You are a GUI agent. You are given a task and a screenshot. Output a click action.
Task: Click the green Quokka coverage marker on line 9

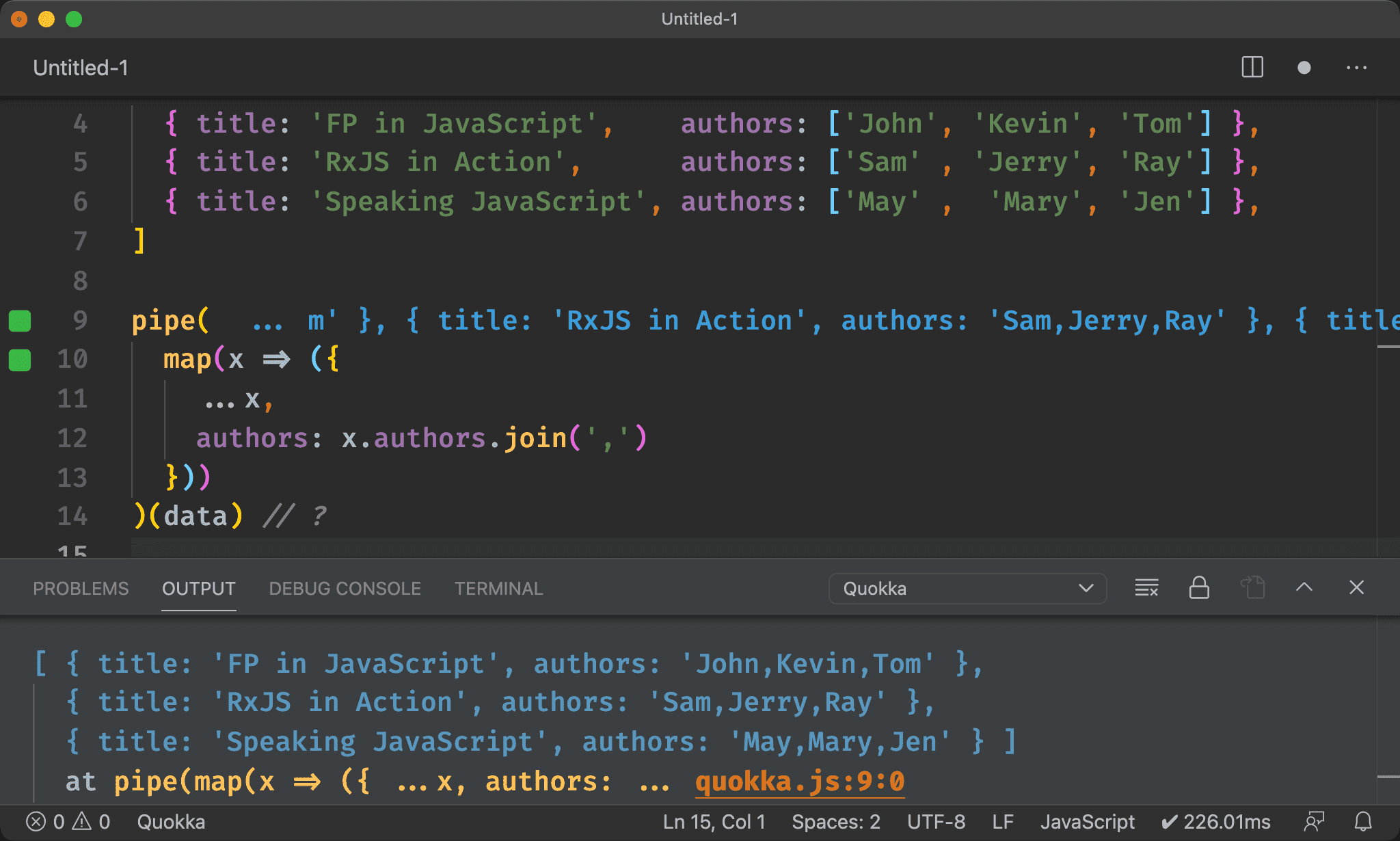click(20, 321)
